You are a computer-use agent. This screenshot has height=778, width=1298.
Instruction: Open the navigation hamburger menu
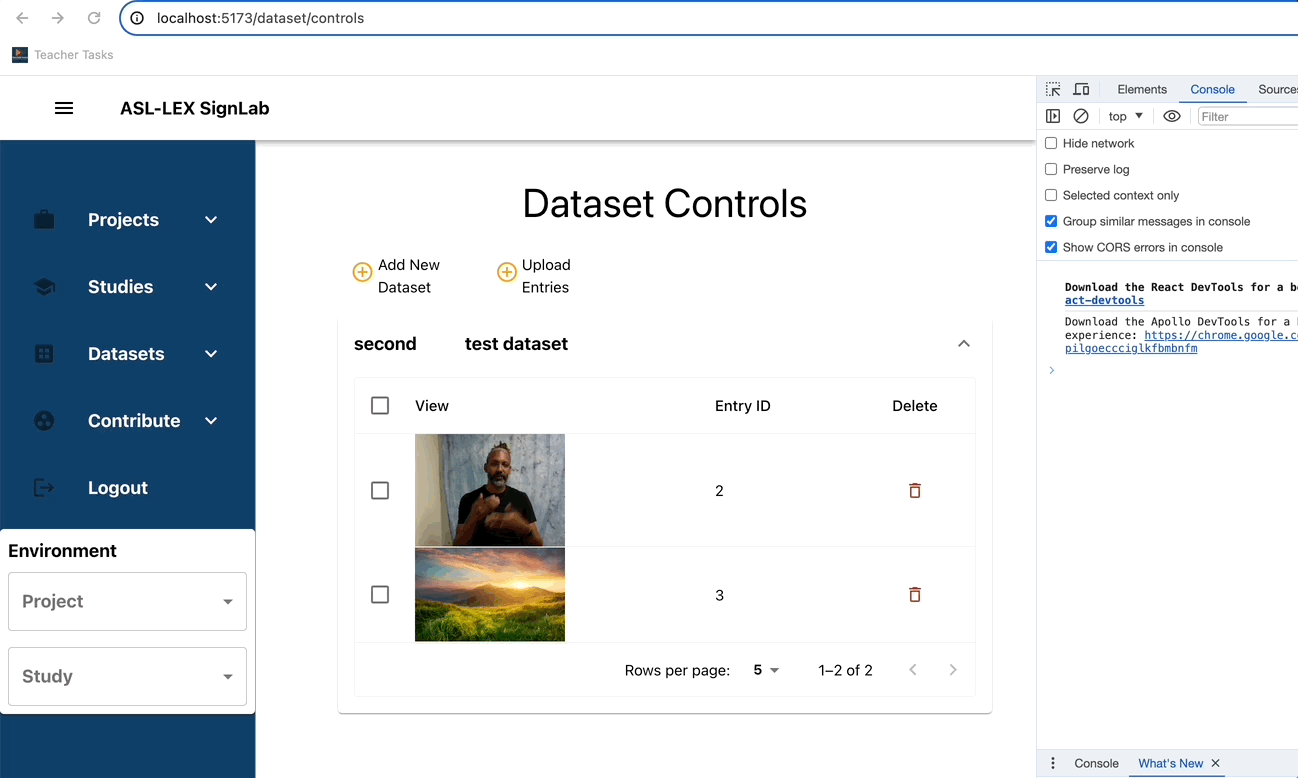pos(64,107)
